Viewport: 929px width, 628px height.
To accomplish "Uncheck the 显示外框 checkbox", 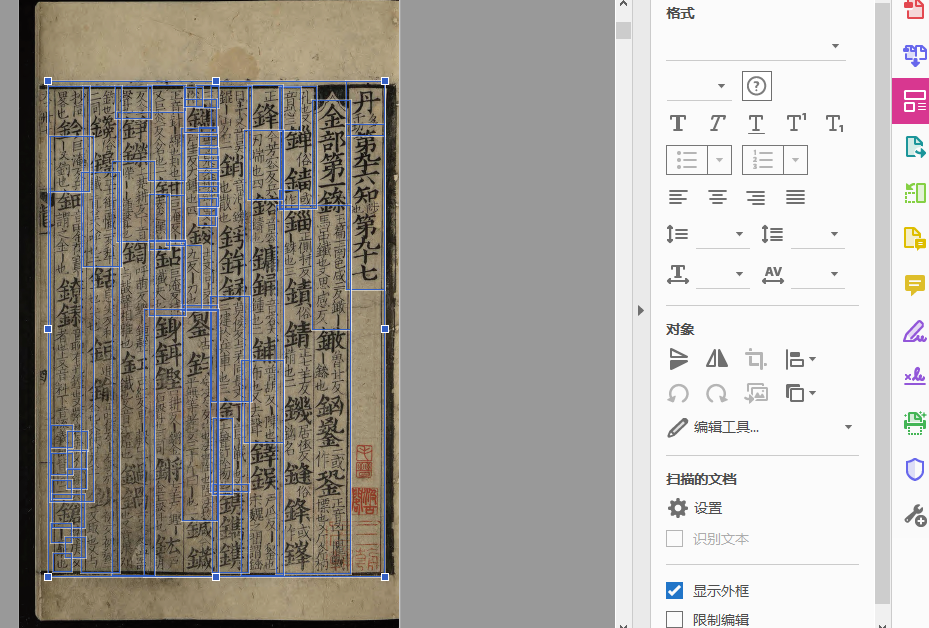I will click(x=675, y=590).
